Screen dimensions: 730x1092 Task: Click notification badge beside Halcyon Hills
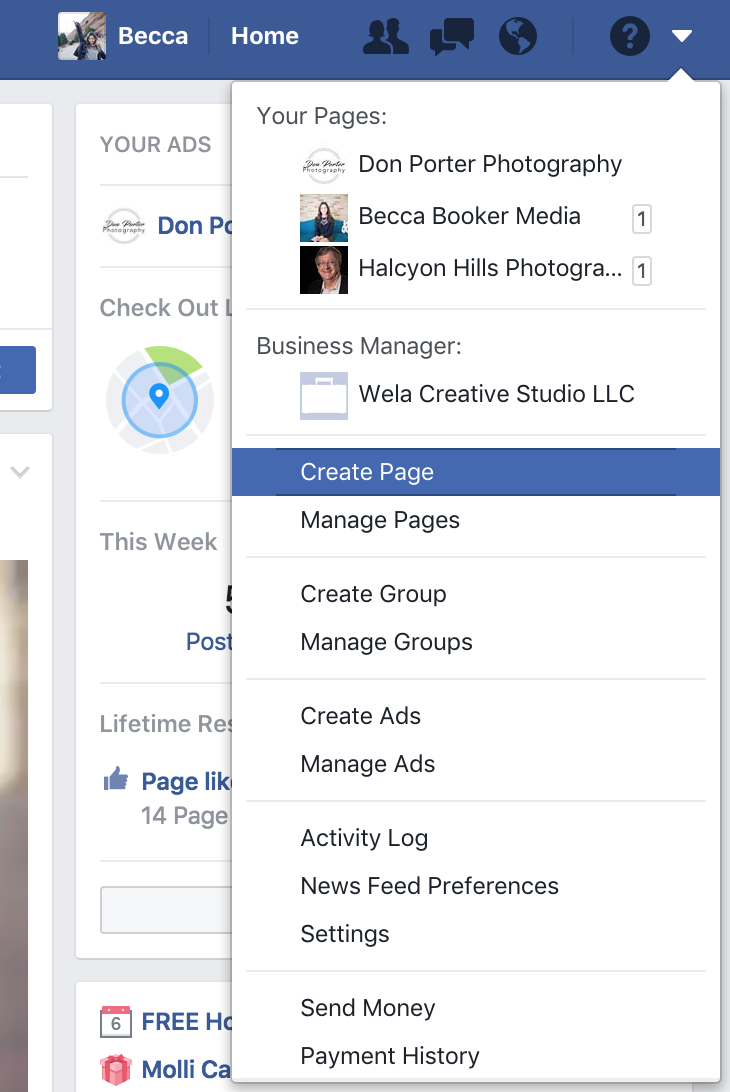coord(642,271)
